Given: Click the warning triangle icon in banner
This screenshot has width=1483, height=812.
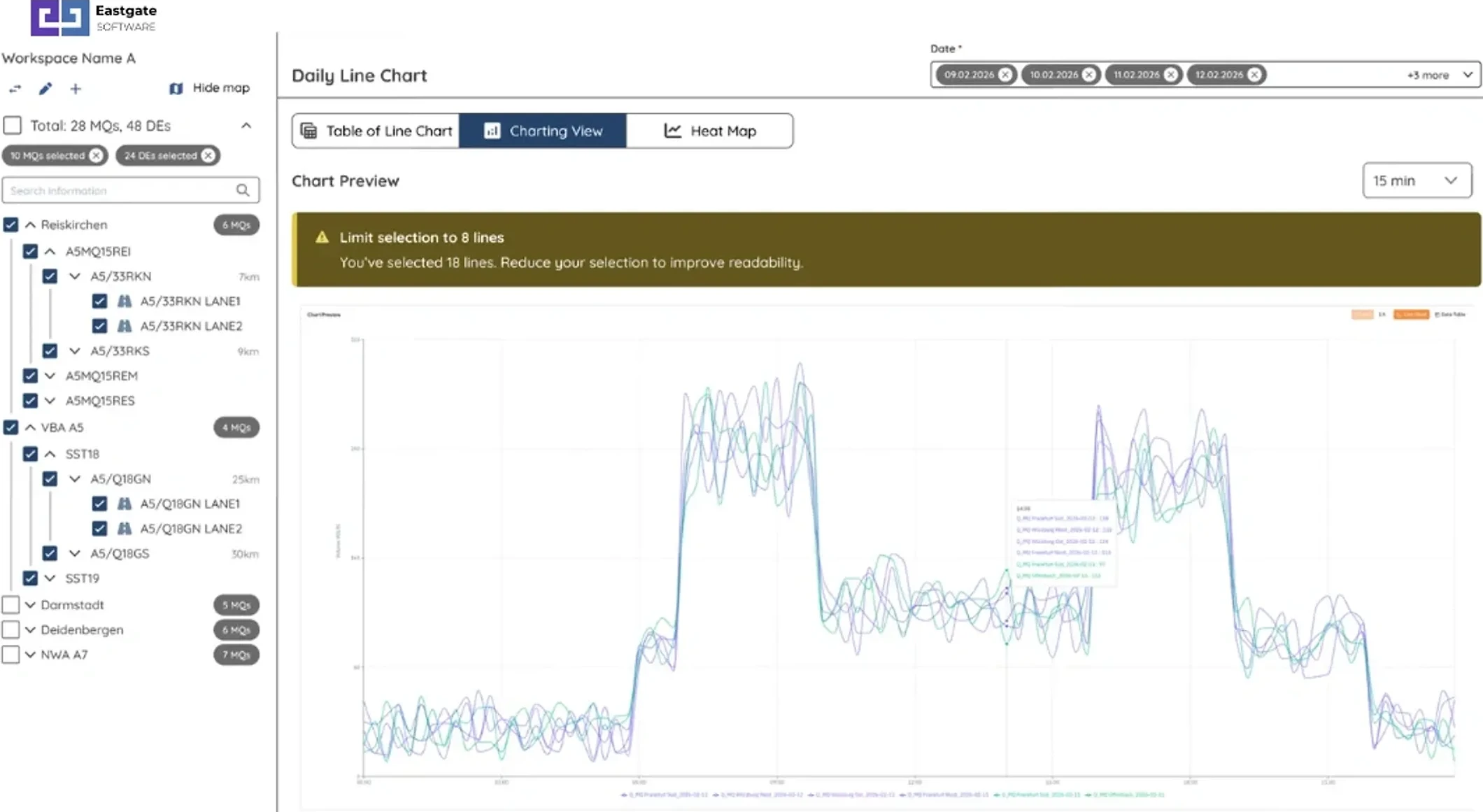Looking at the screenshot, I should pyautogui.click(x=322, y=237).
